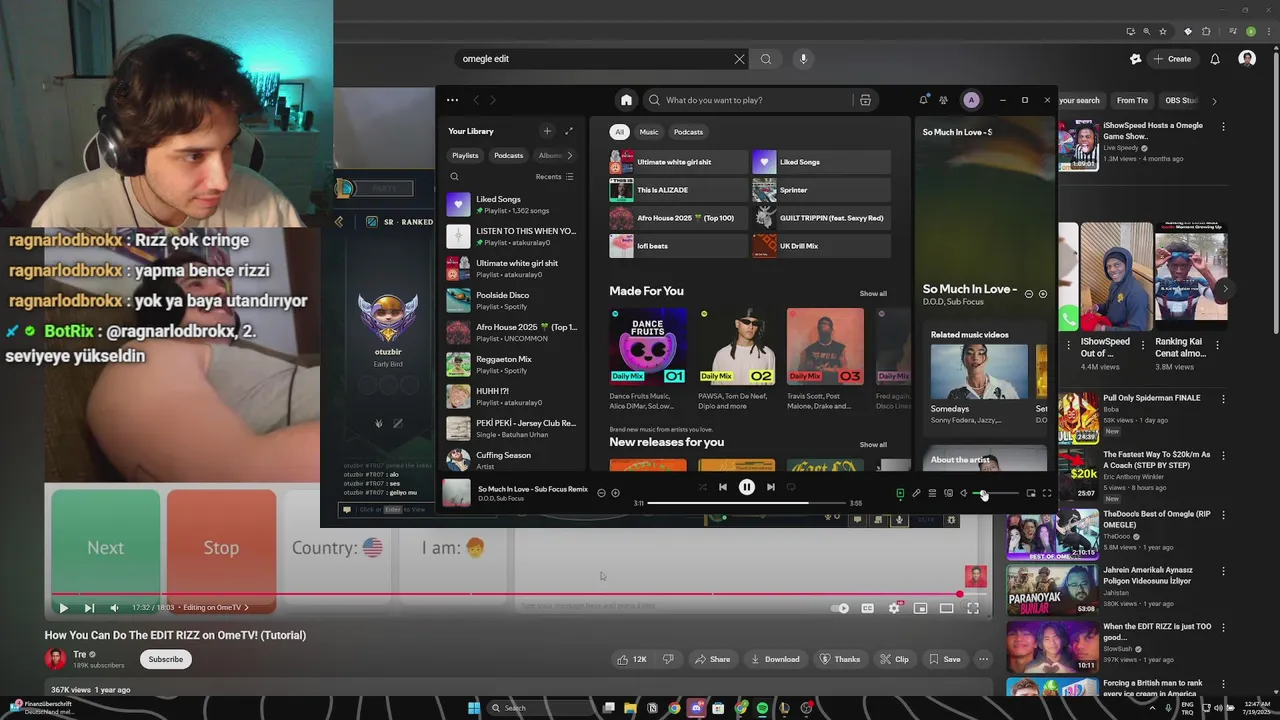Create a new playlist with plus icon
Image resolution: width=1280 pixels, height=720 pixels.
click(x=547, y=131)
